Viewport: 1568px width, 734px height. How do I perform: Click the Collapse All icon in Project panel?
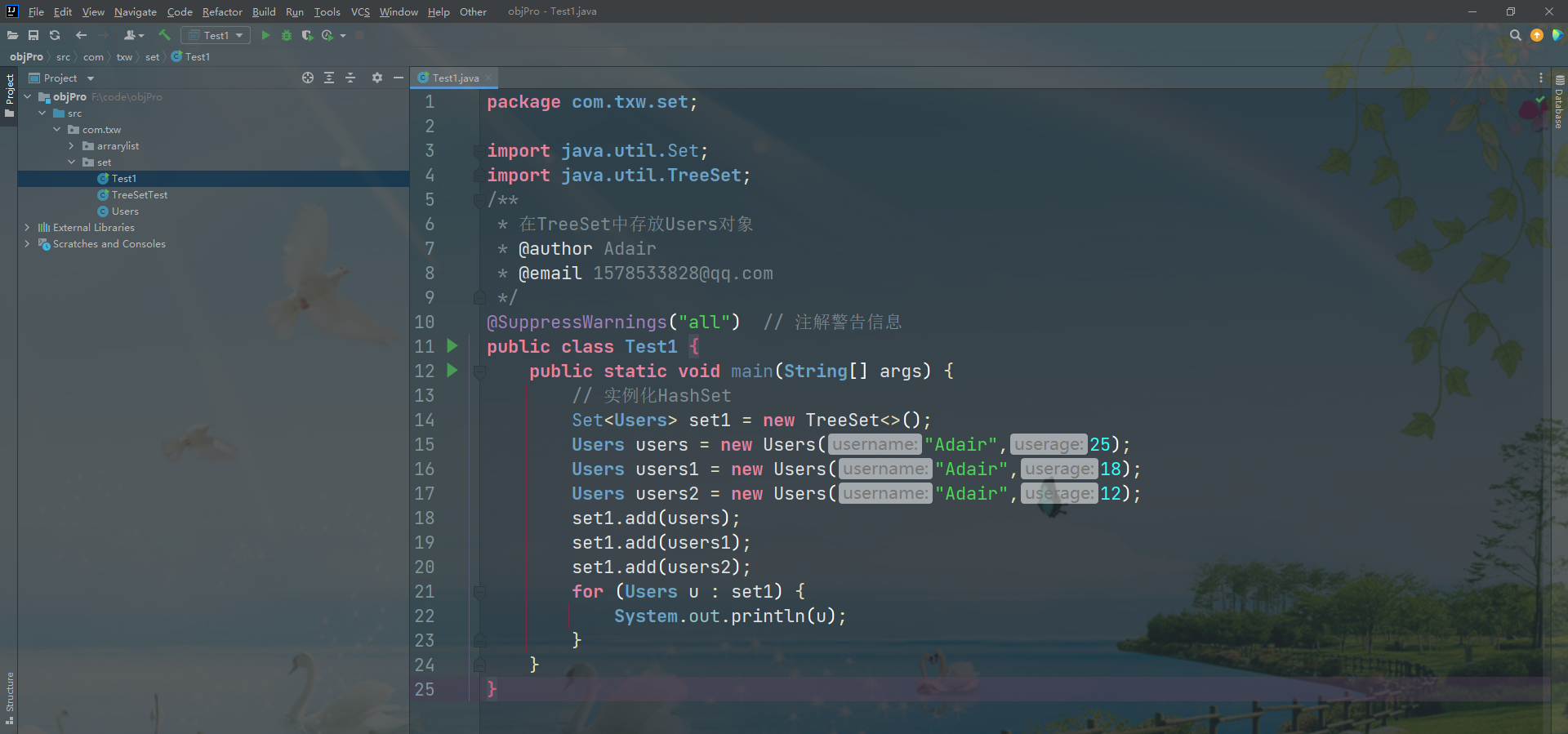click(x=350, y=78)
